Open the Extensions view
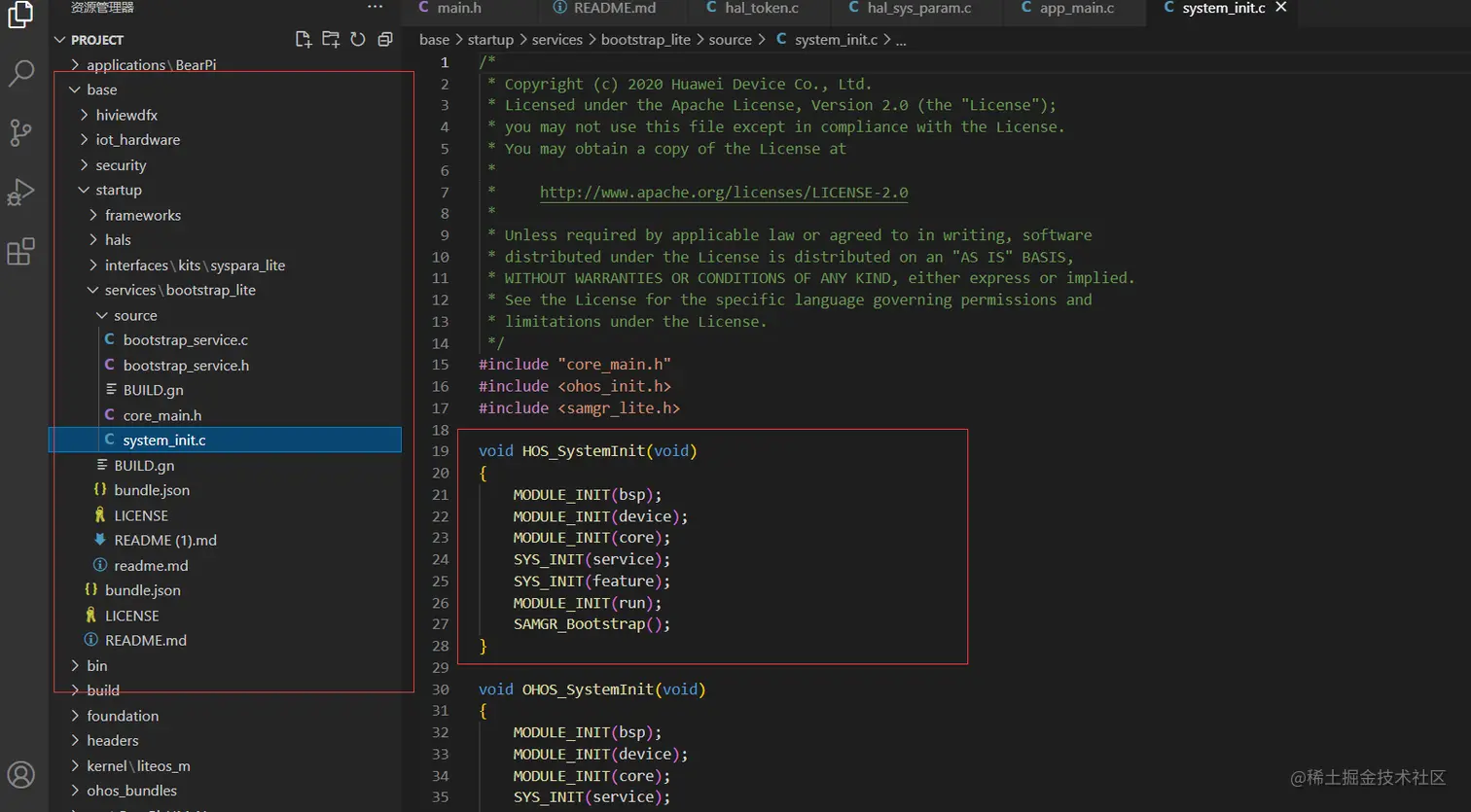This screenshot has height=812, width=1471. pyautogui.click(x=20, y=252)
